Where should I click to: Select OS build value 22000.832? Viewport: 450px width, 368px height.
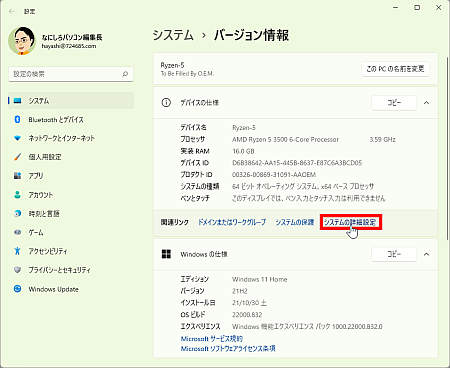click(x=247, y=314)
